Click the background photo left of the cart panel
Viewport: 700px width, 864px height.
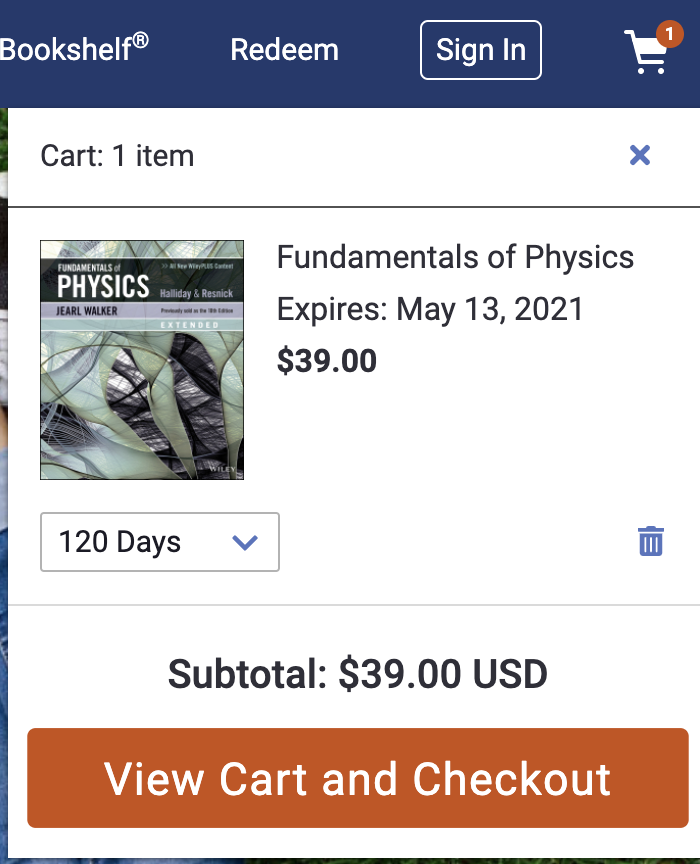coord(3,500)
